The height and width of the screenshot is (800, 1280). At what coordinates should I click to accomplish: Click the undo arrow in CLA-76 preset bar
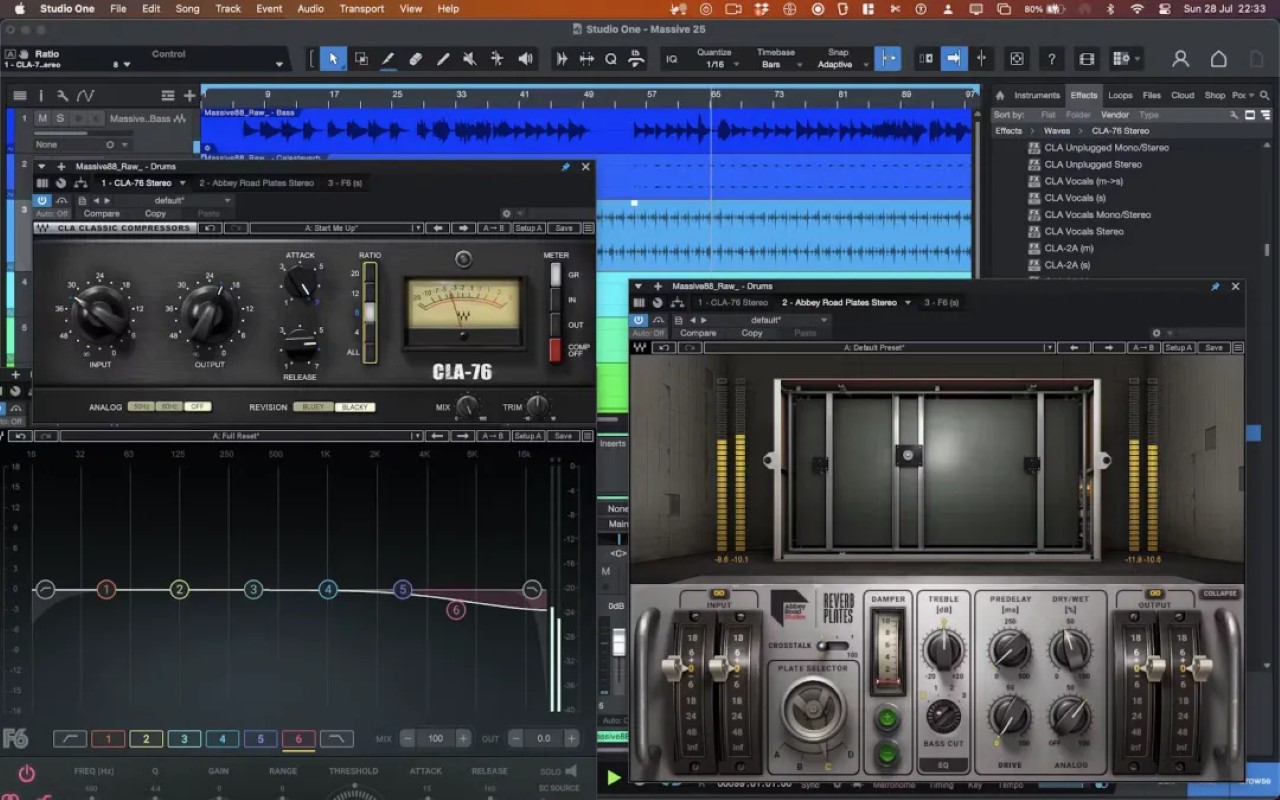click(x=209, y=228)
